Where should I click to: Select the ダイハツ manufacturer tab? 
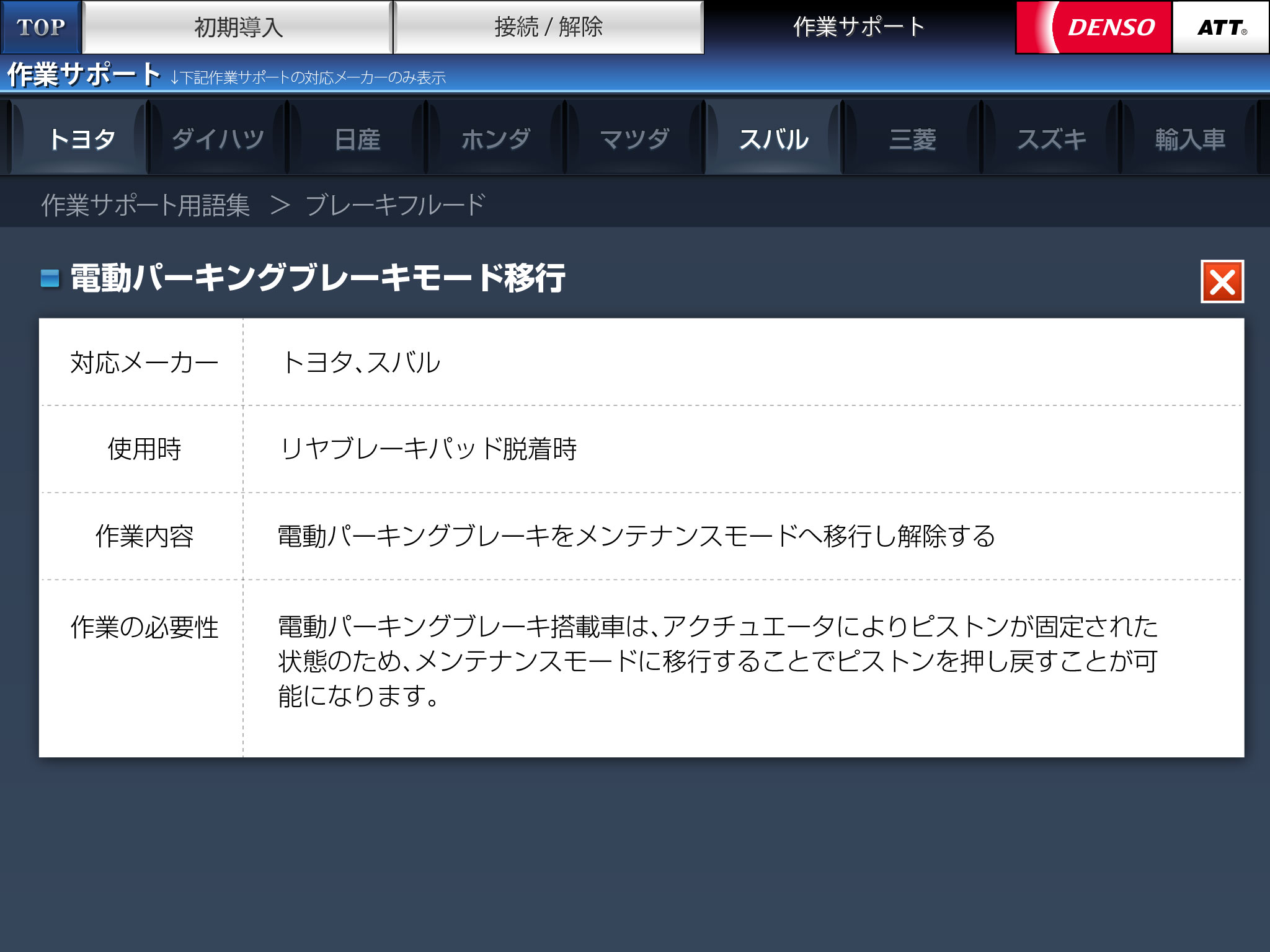point(218,139)
